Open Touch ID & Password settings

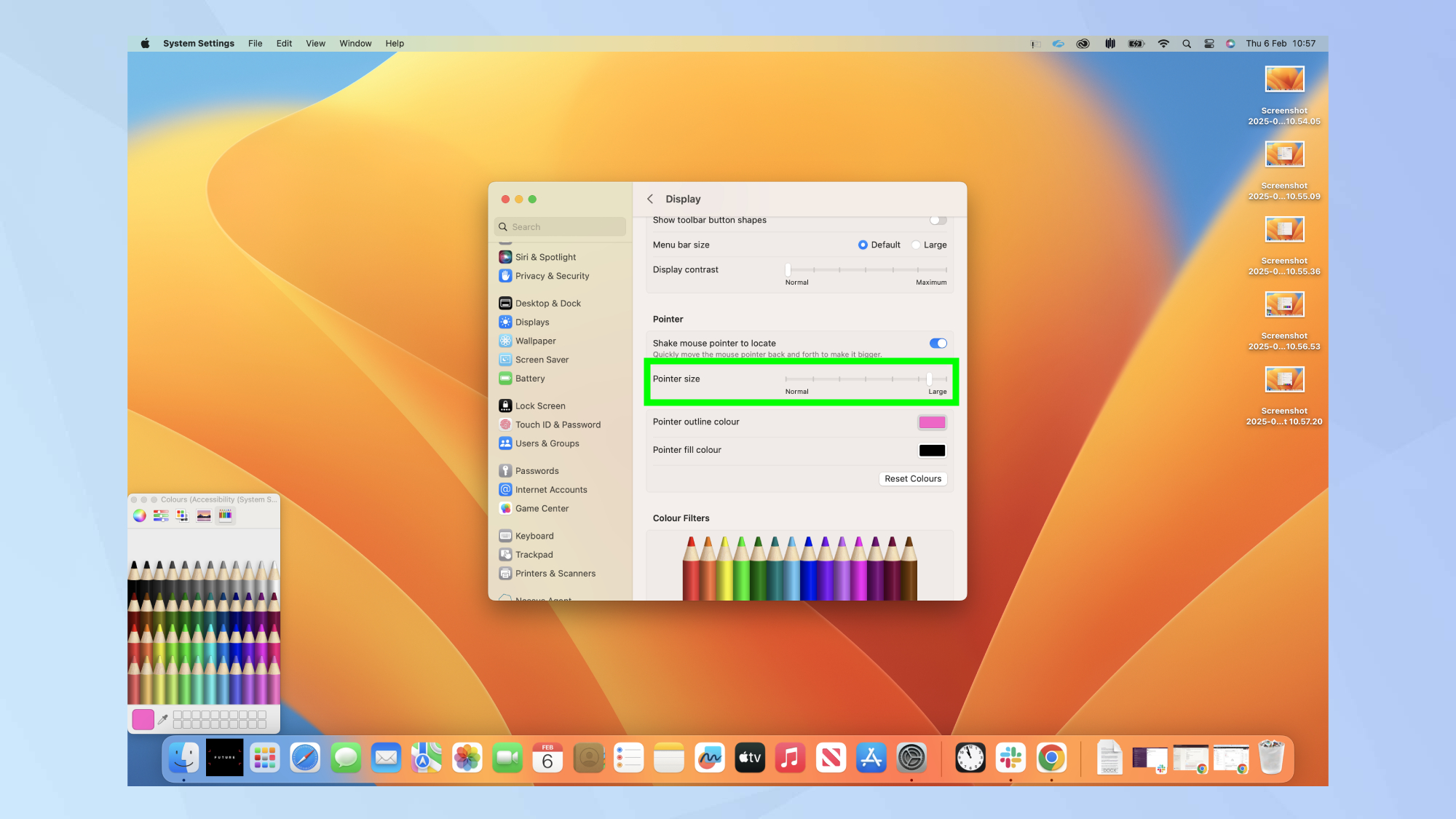pos(558,424)
